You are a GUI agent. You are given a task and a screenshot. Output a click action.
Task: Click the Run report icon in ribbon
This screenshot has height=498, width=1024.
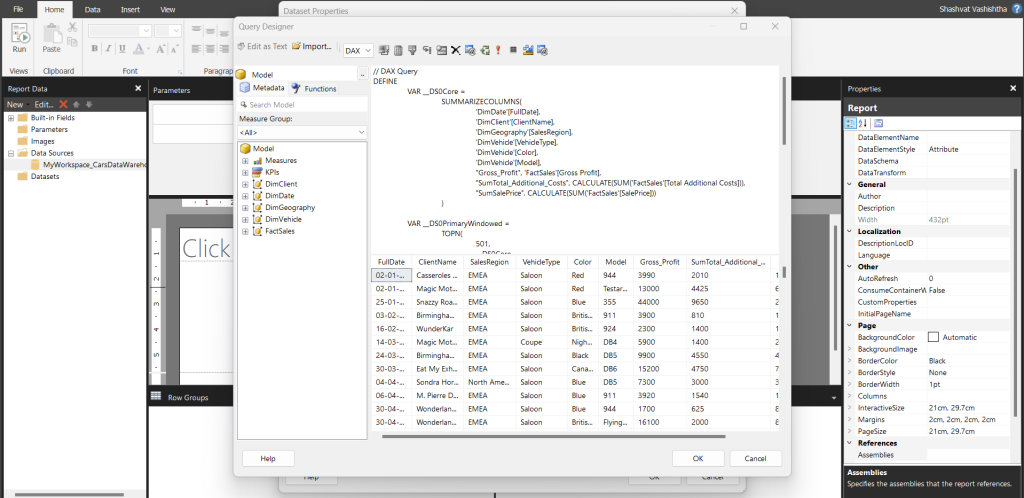(x=20, y=38)
